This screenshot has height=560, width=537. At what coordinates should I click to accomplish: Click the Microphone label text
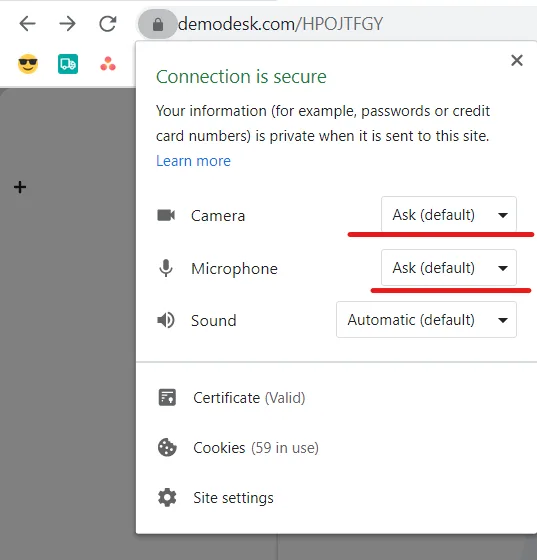[234, 269]
